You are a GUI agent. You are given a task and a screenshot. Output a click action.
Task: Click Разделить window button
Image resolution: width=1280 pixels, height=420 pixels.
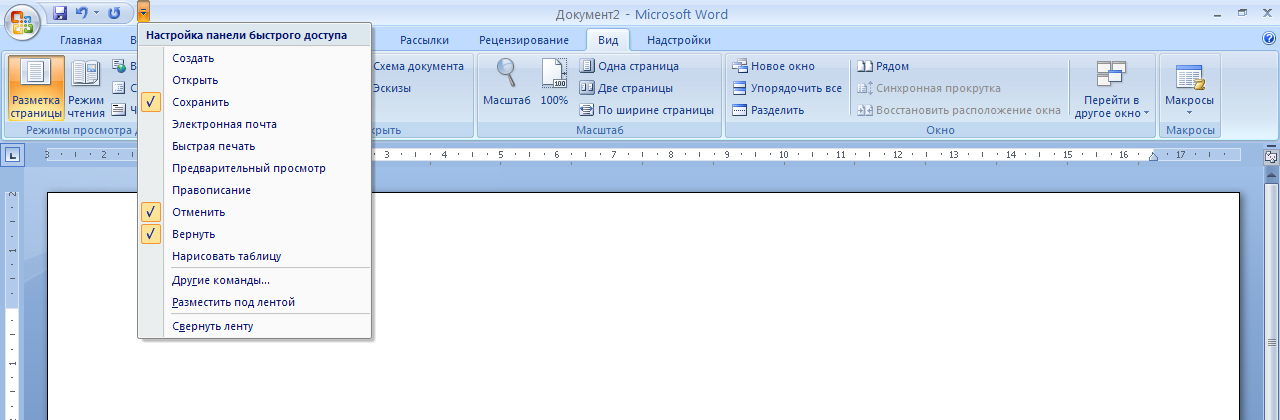(x=768, y=110)
